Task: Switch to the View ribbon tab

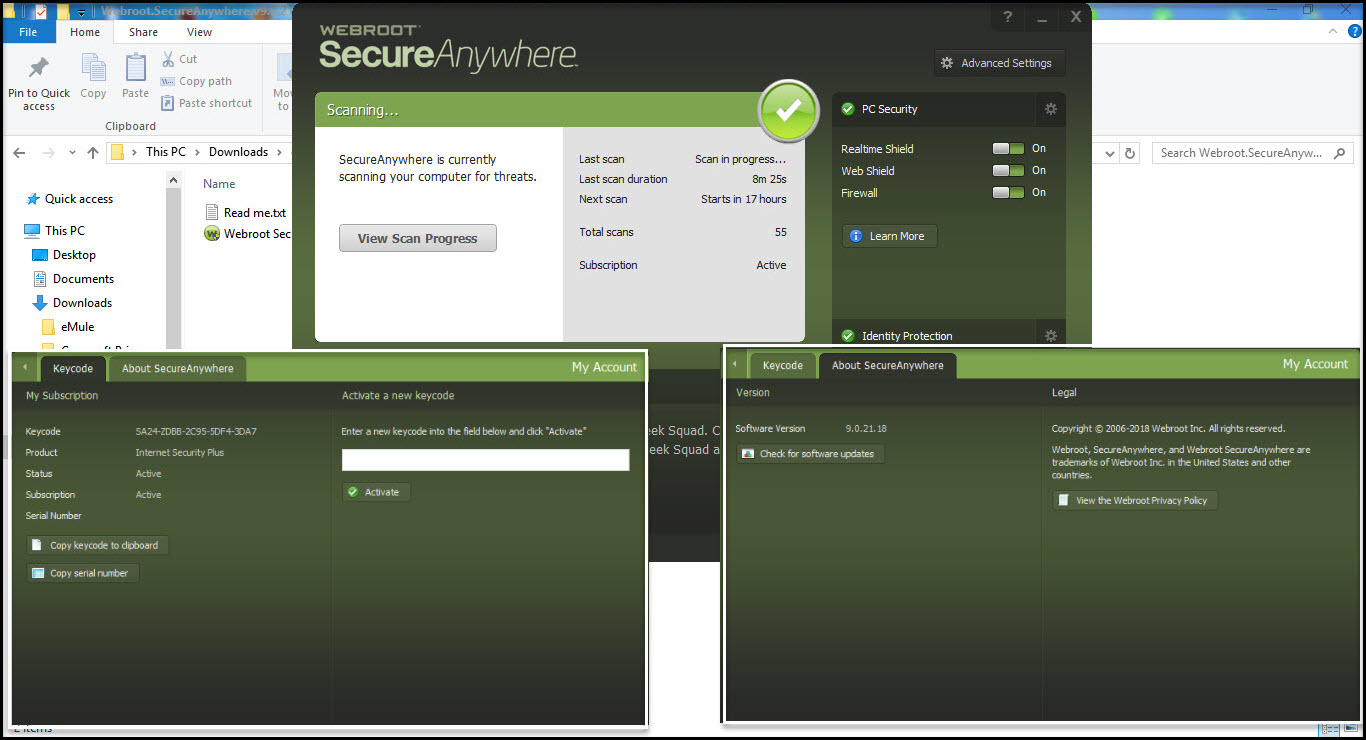Action: (200, 32)
